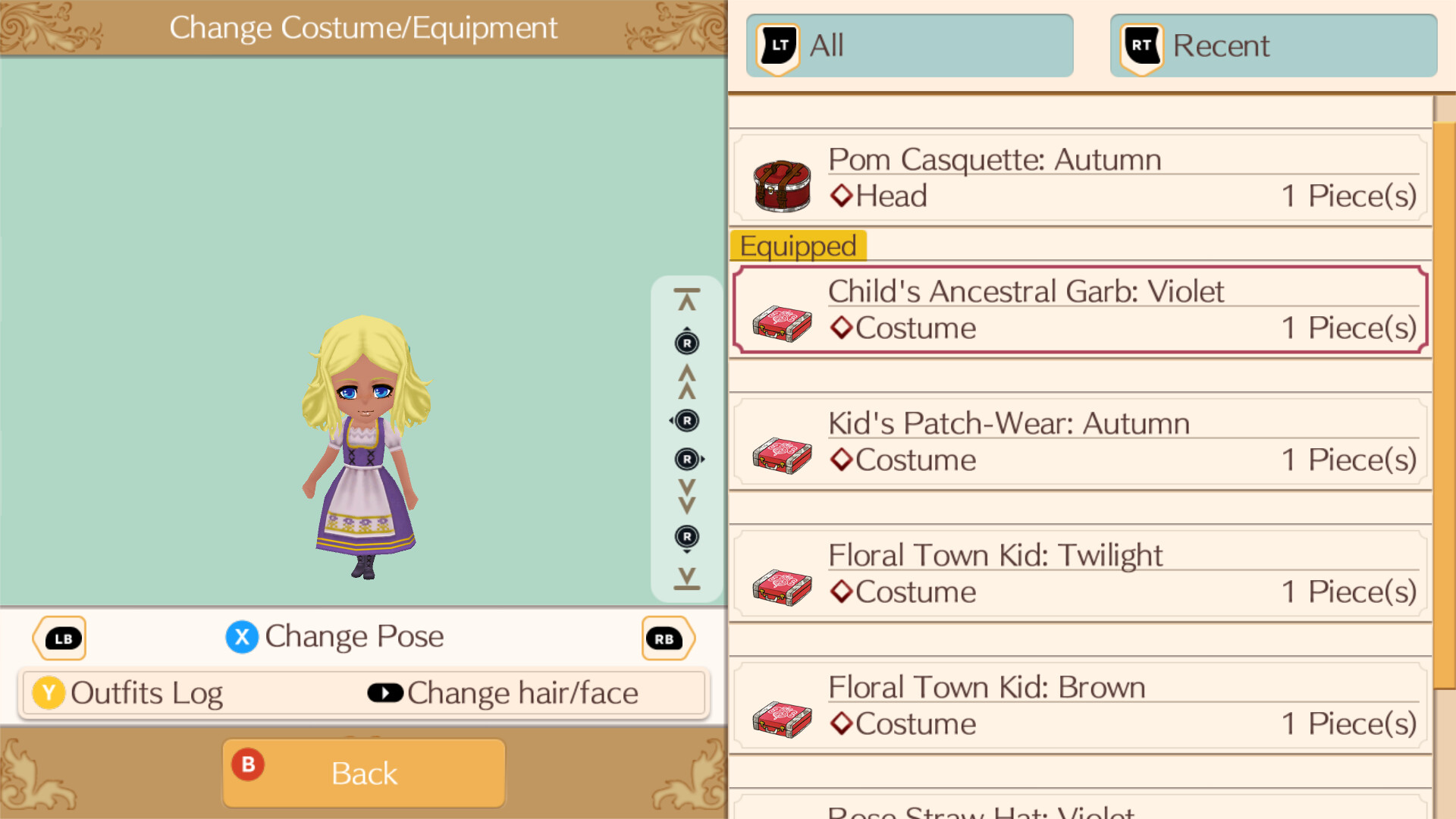
Task: Click the R stick rotate-right icon
Action: pos(689,459)
